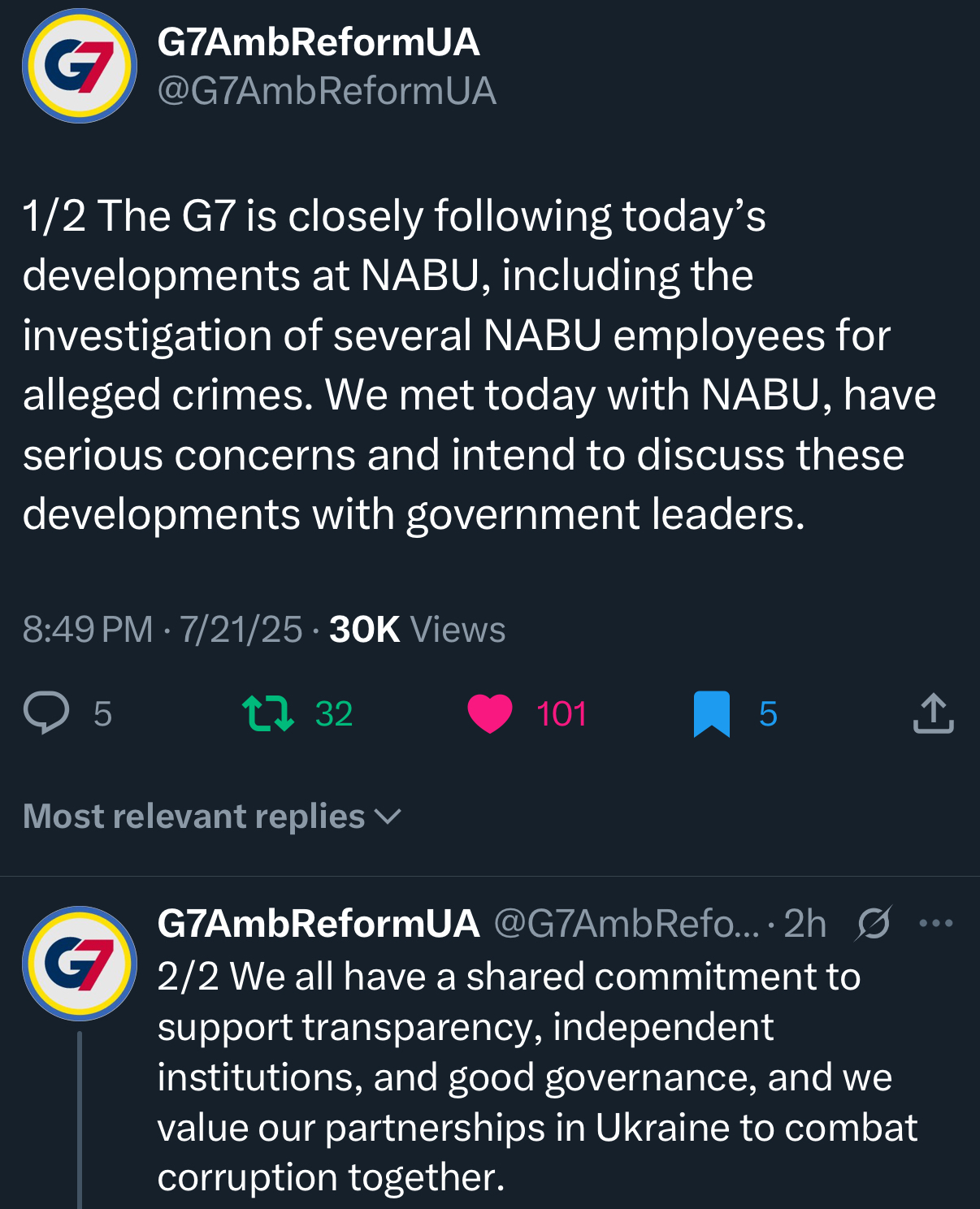Expand the Most relevant replies sorter
This screenshot has width=980, height=1209.
(195, 817)
